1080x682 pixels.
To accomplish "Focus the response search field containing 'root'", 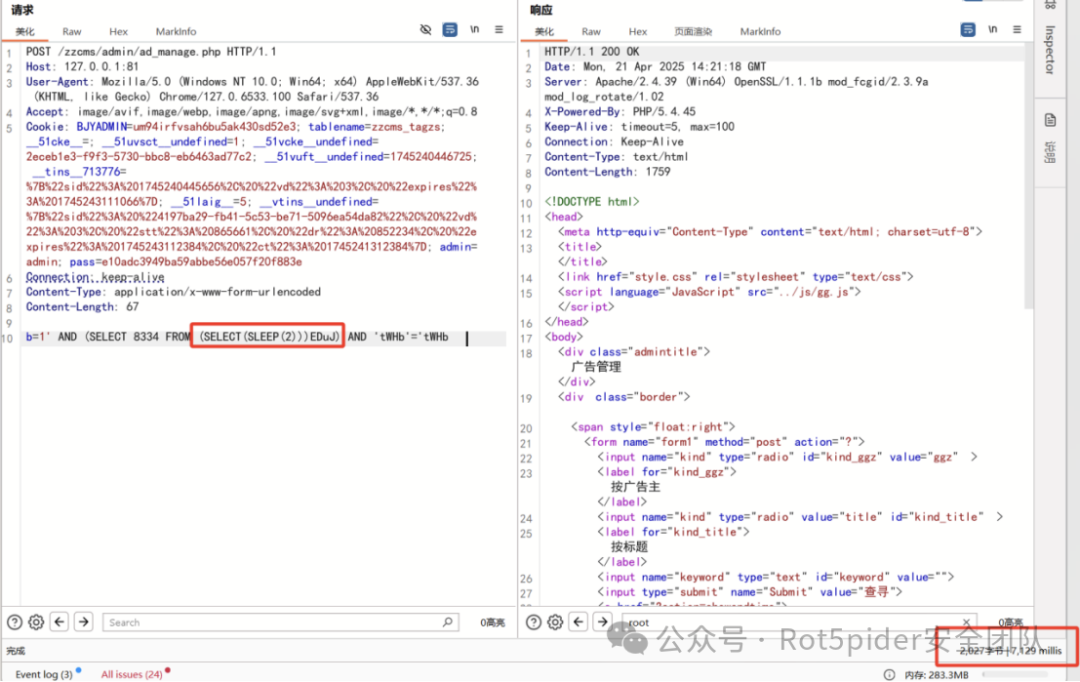I will tap(799, 622).
